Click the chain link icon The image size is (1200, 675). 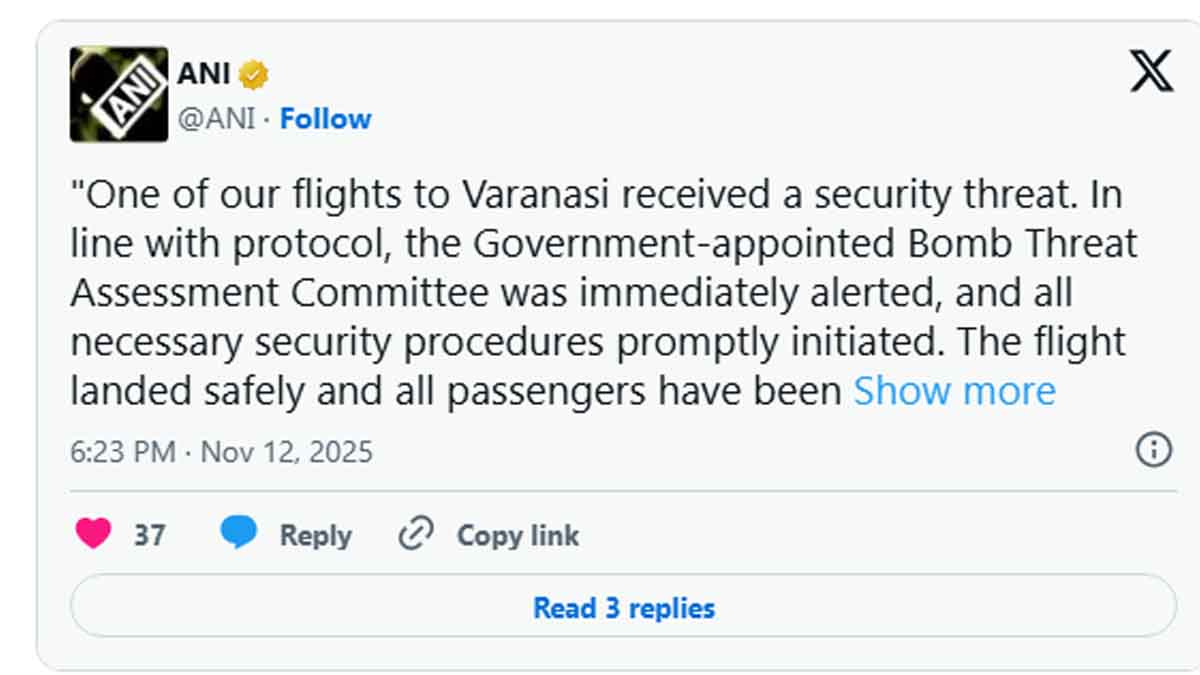click(x=415, y=534)
